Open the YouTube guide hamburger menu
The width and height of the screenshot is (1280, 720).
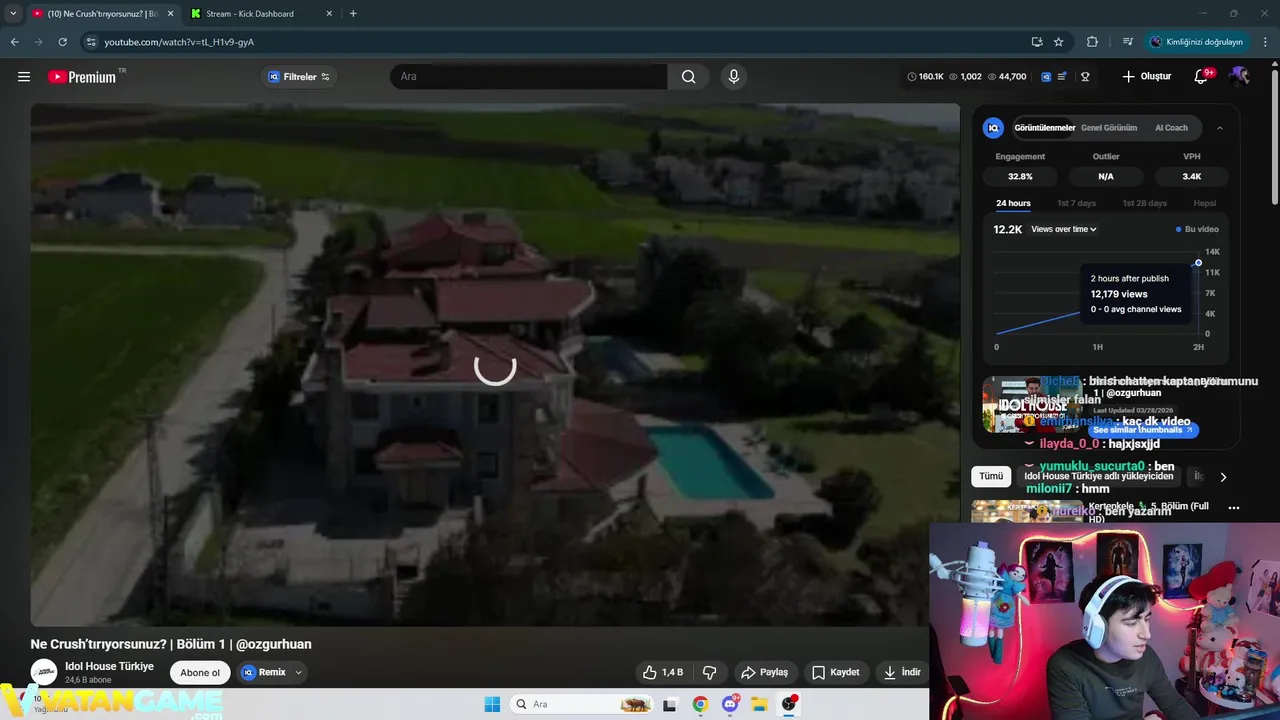24,77
